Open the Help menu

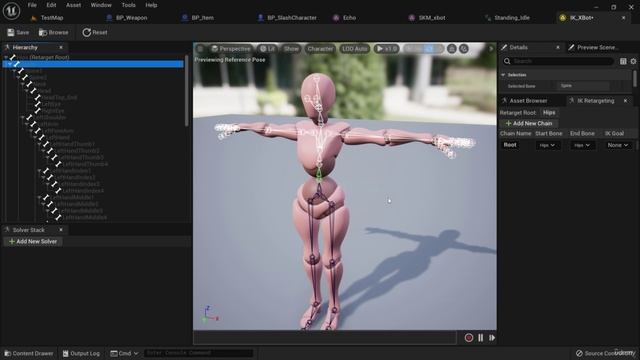tap(151, 5)
